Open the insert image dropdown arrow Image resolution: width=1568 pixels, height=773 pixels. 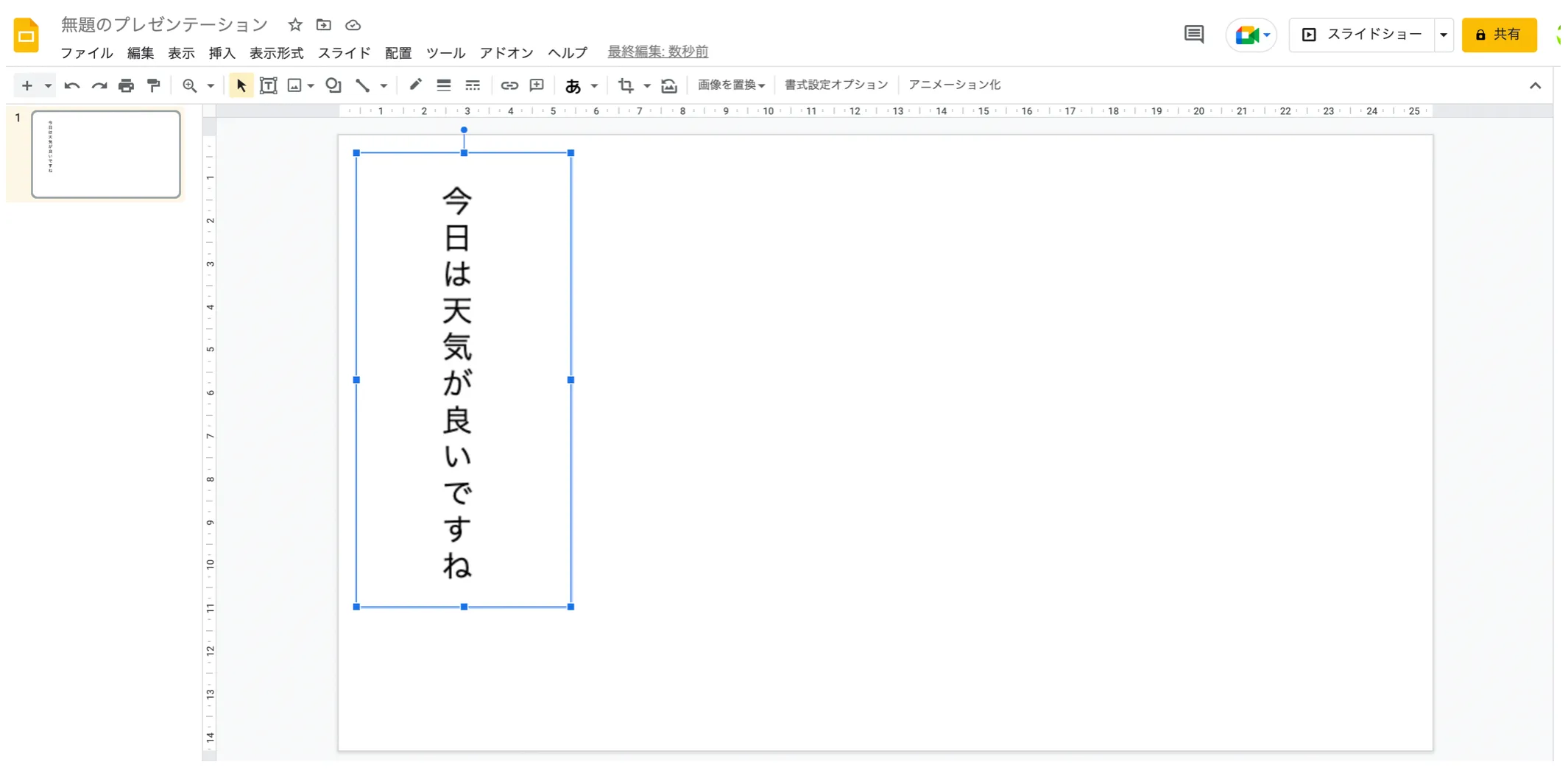(311, 86)
